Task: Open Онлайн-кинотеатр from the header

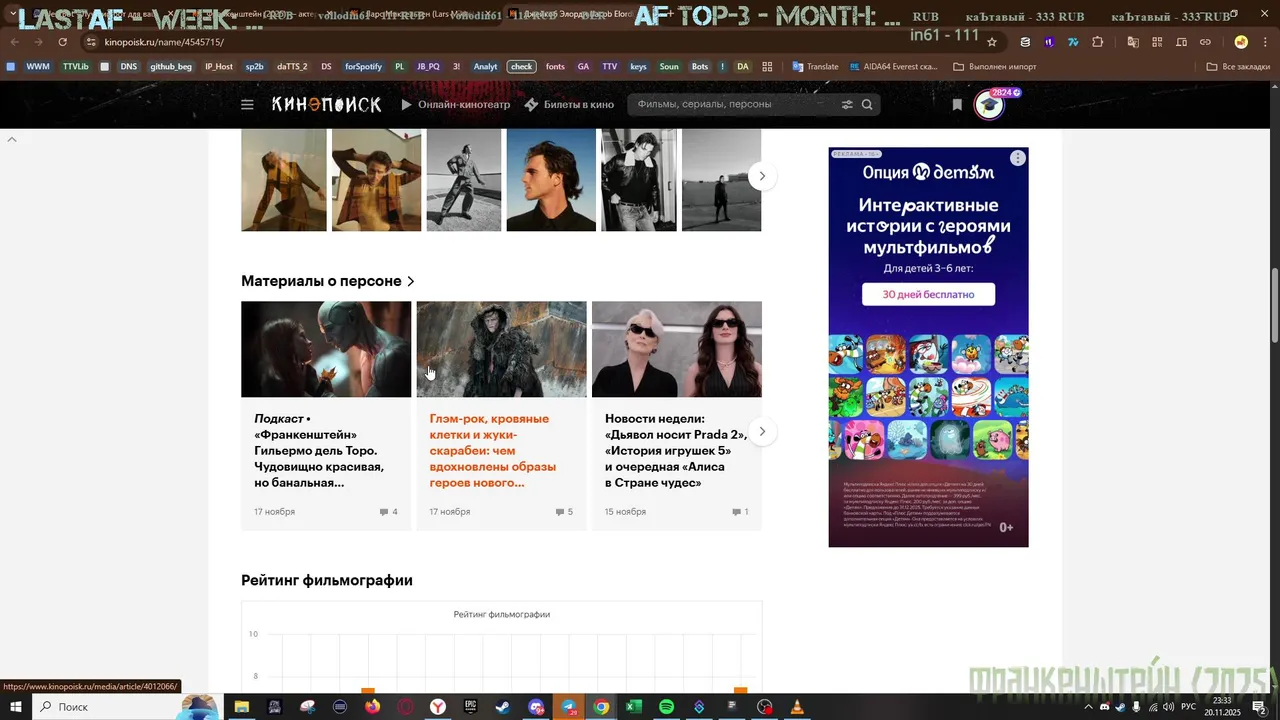Action: tap(456, 104)
